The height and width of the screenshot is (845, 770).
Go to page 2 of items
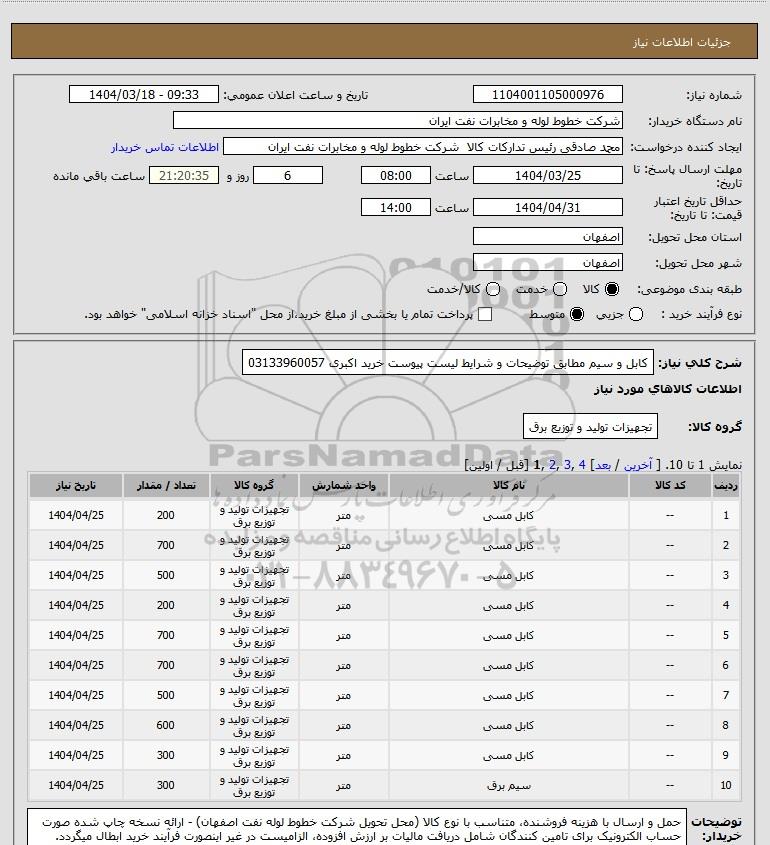(x=553, y=465)
